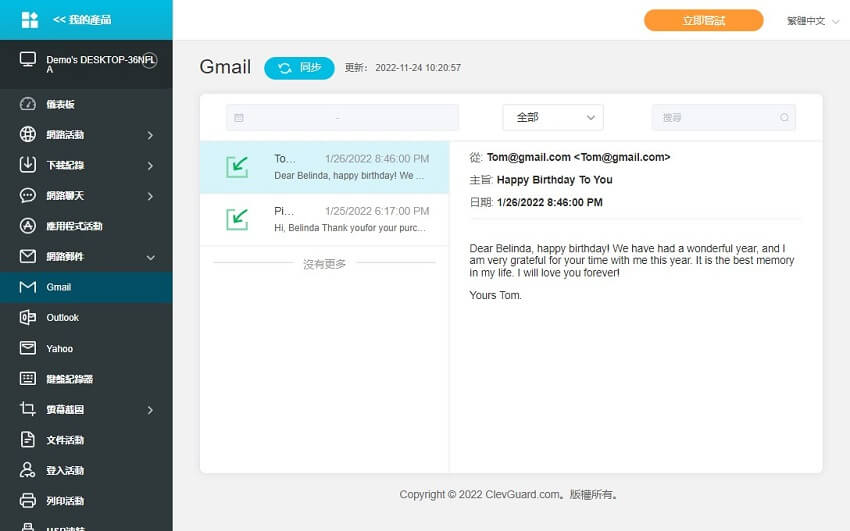Image resolution: width=850 pixels, height=531 pixels.
Task: Click the desktop monitor device icon
Action: [x=28, y=59]
